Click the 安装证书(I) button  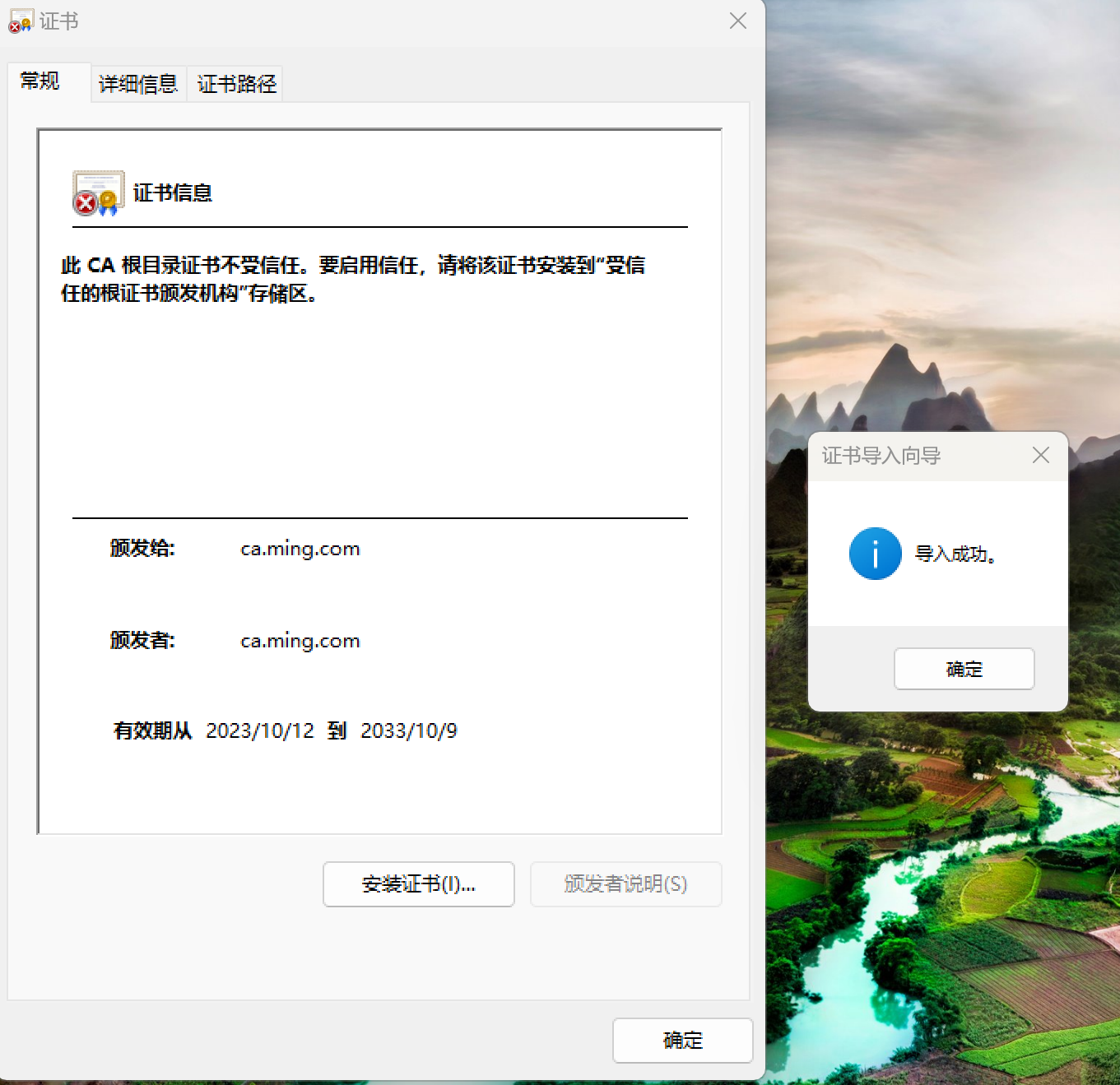418,884
